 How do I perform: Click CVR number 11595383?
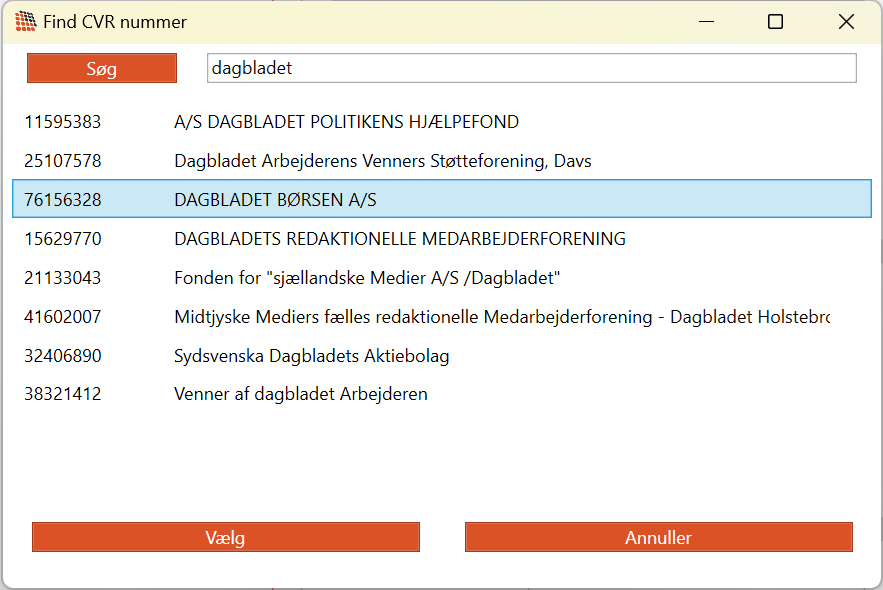[62, 122]
